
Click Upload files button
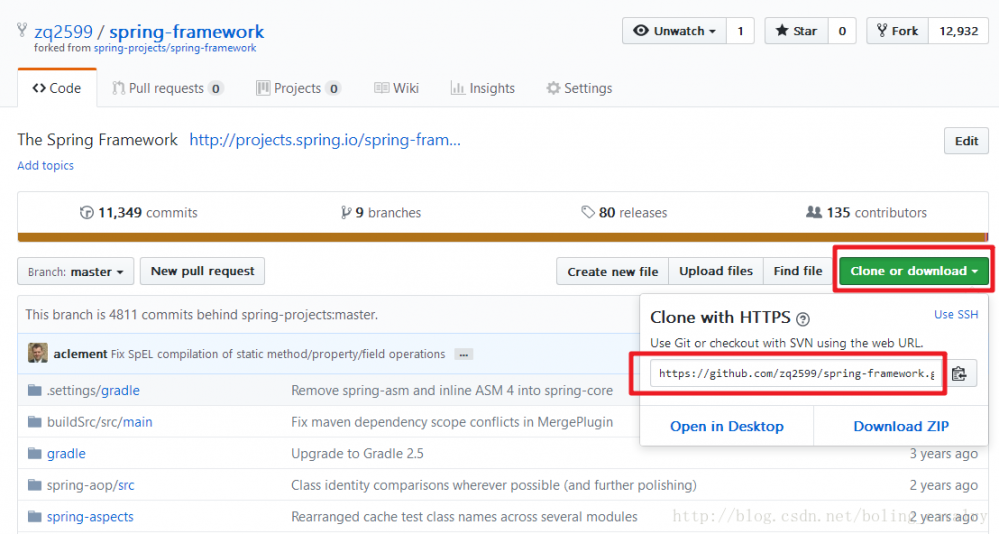(716, 271)
